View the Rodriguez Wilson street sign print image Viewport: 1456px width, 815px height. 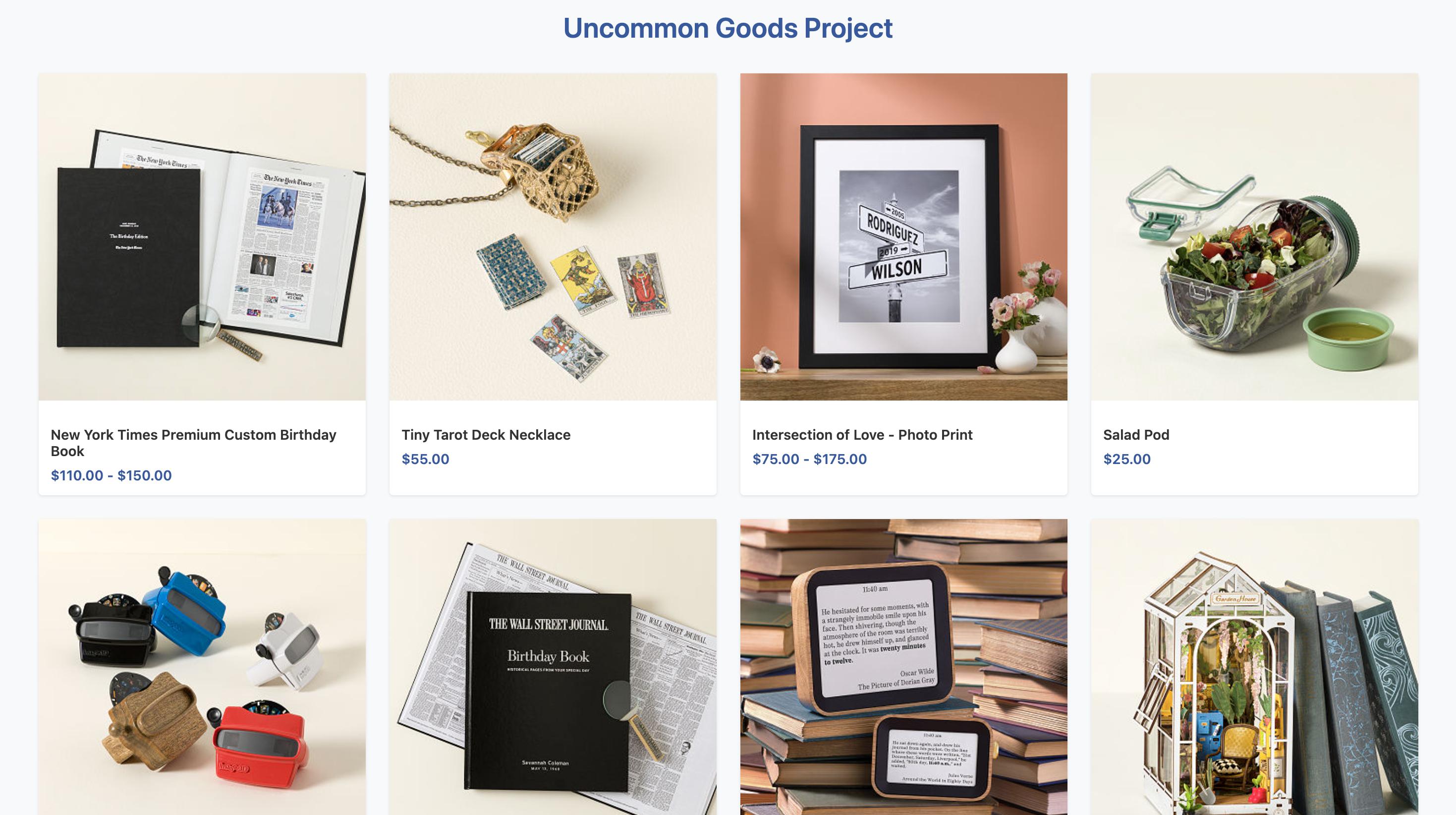click(904, 237)
